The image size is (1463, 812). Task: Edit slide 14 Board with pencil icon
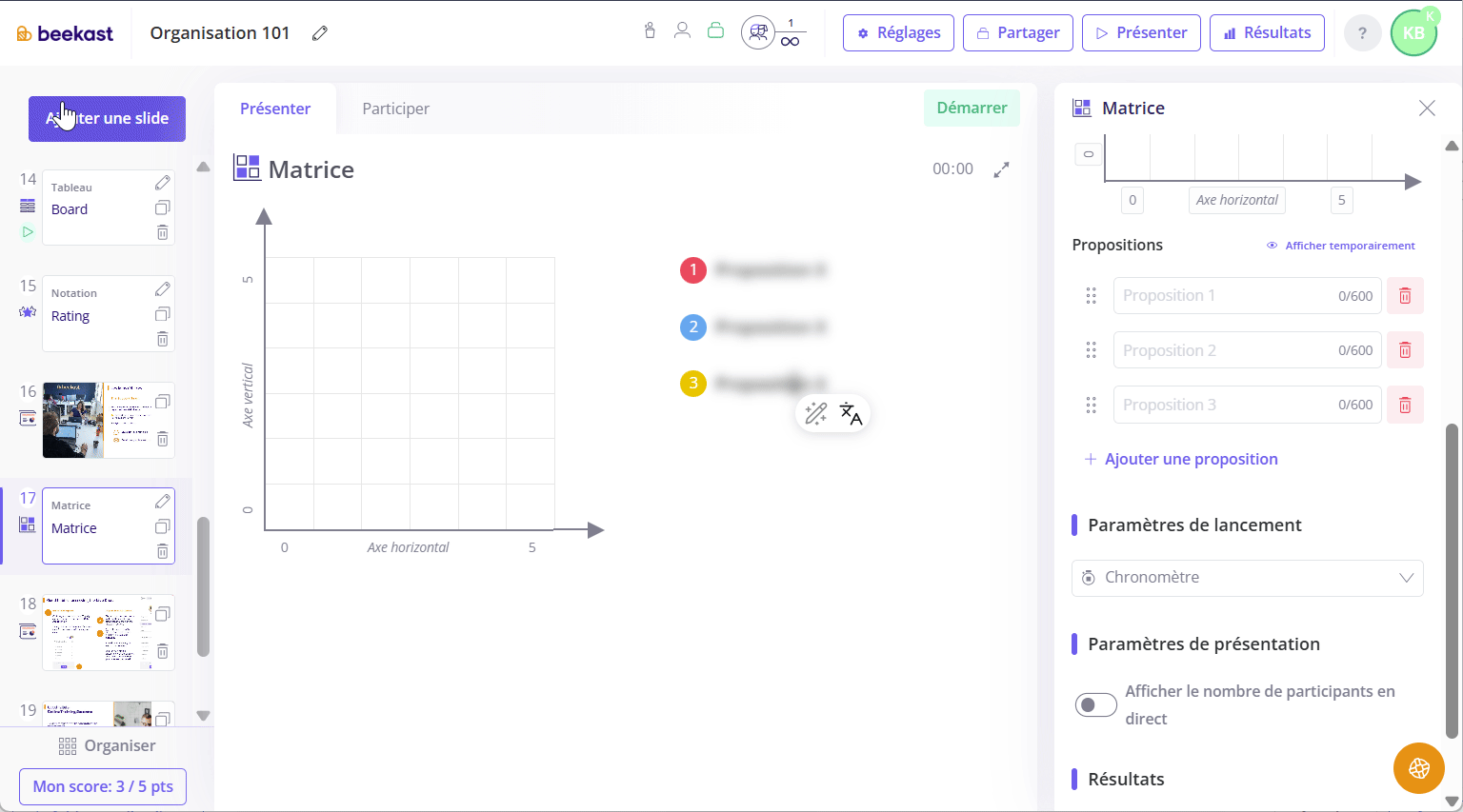[163, 182]
